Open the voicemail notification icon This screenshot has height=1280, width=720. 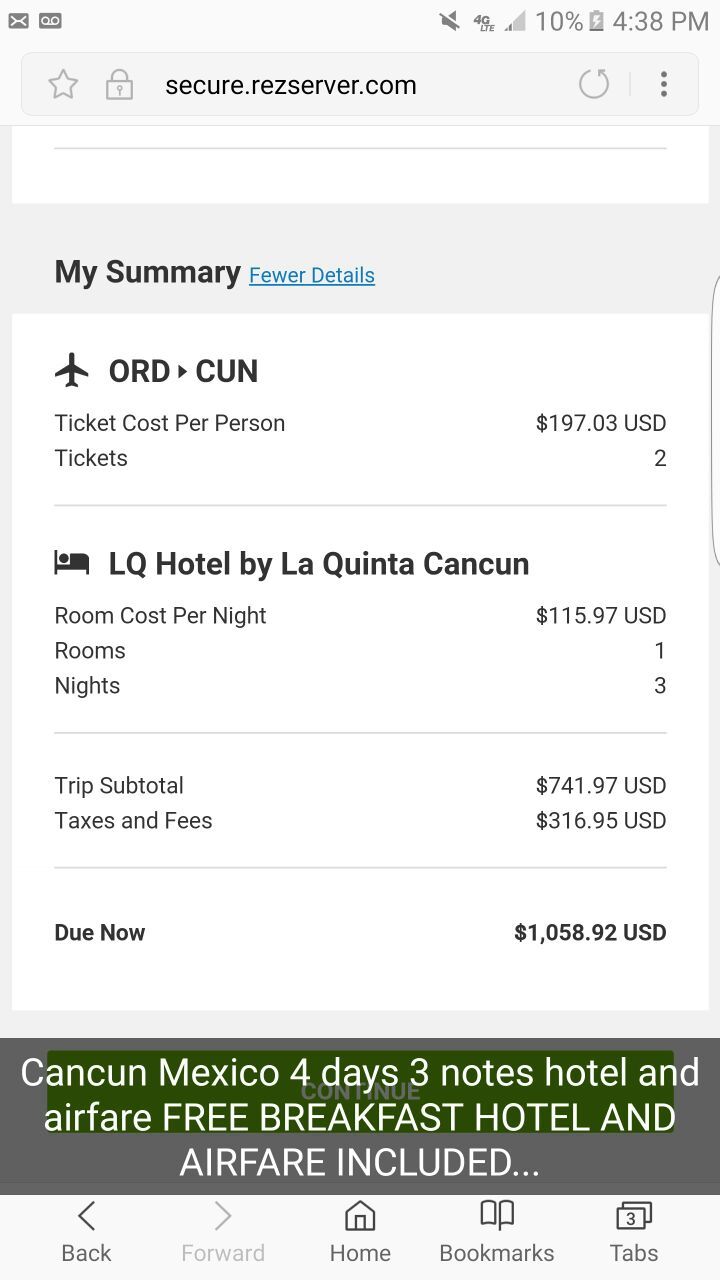pyautogui.click(x=50, y=21)
